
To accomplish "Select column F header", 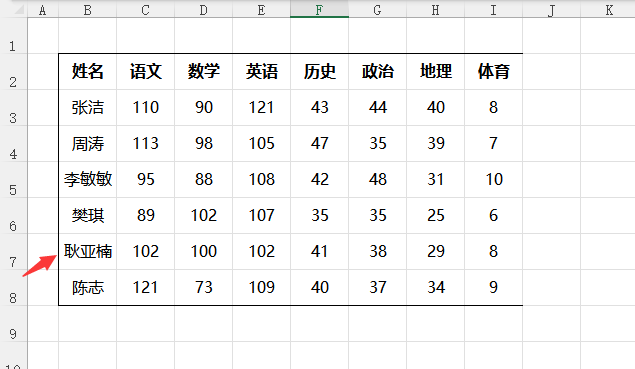I will 319,10.
